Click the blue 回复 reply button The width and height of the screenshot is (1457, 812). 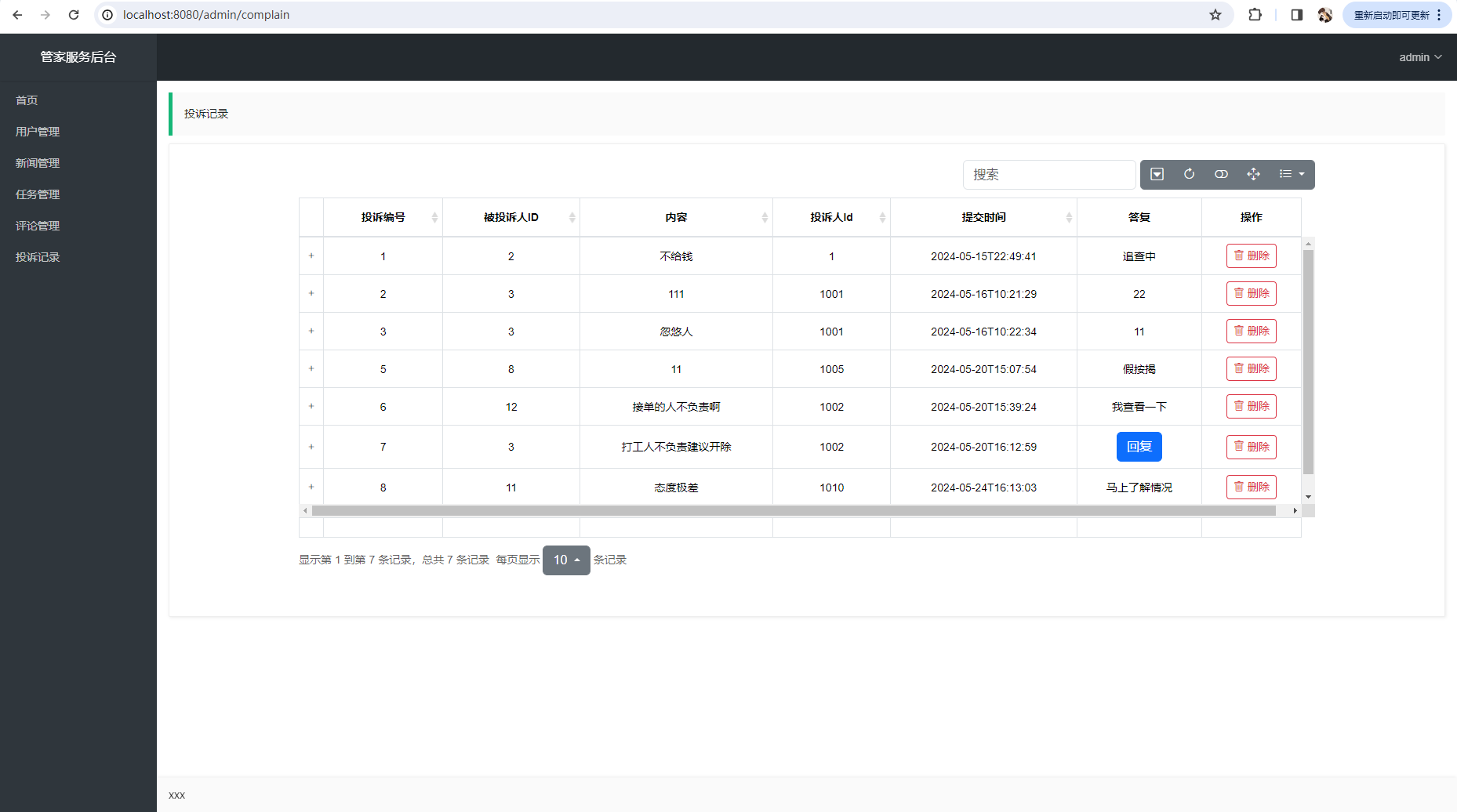1139,447
